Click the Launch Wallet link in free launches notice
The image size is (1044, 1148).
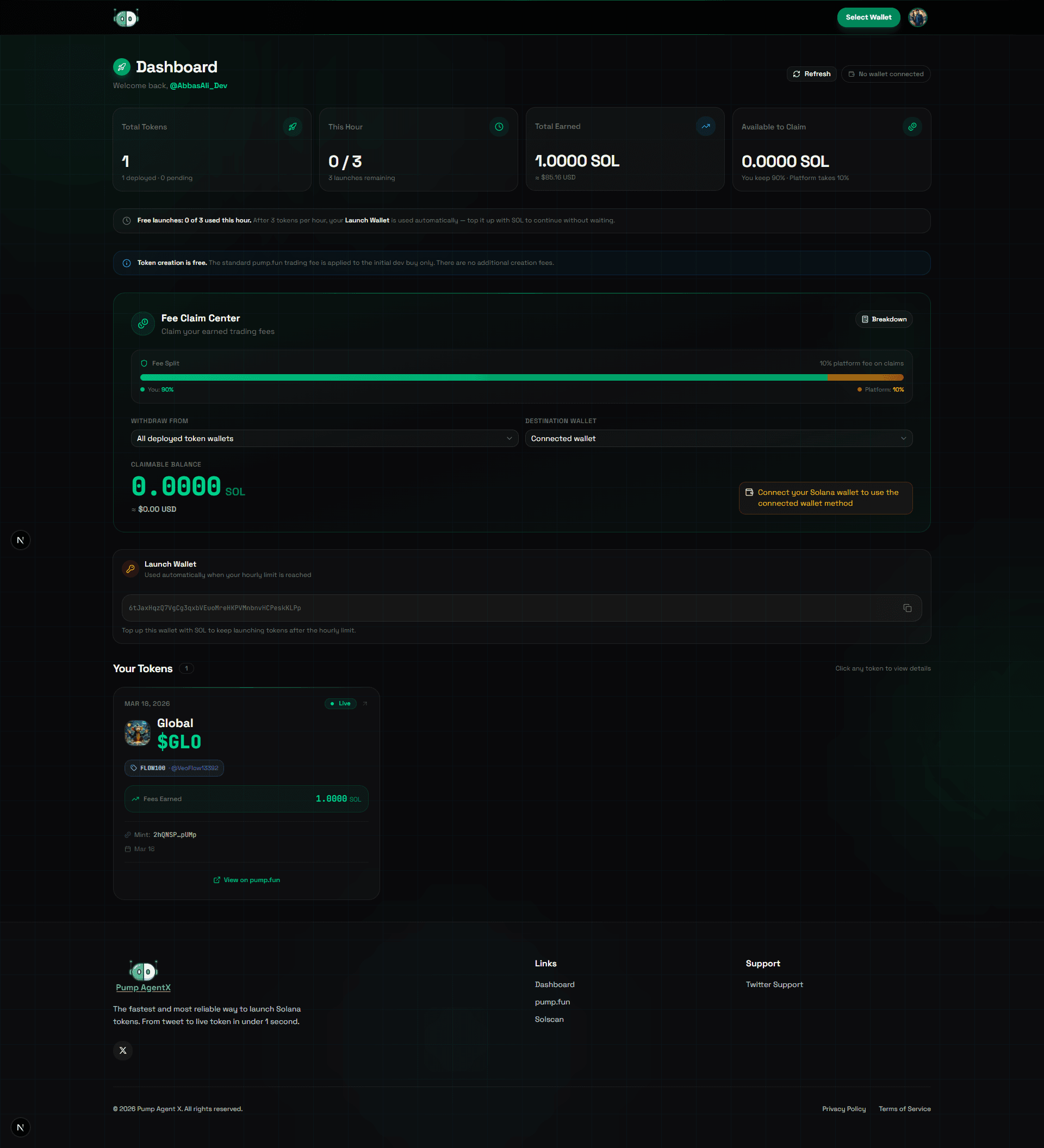pos(367,220)
